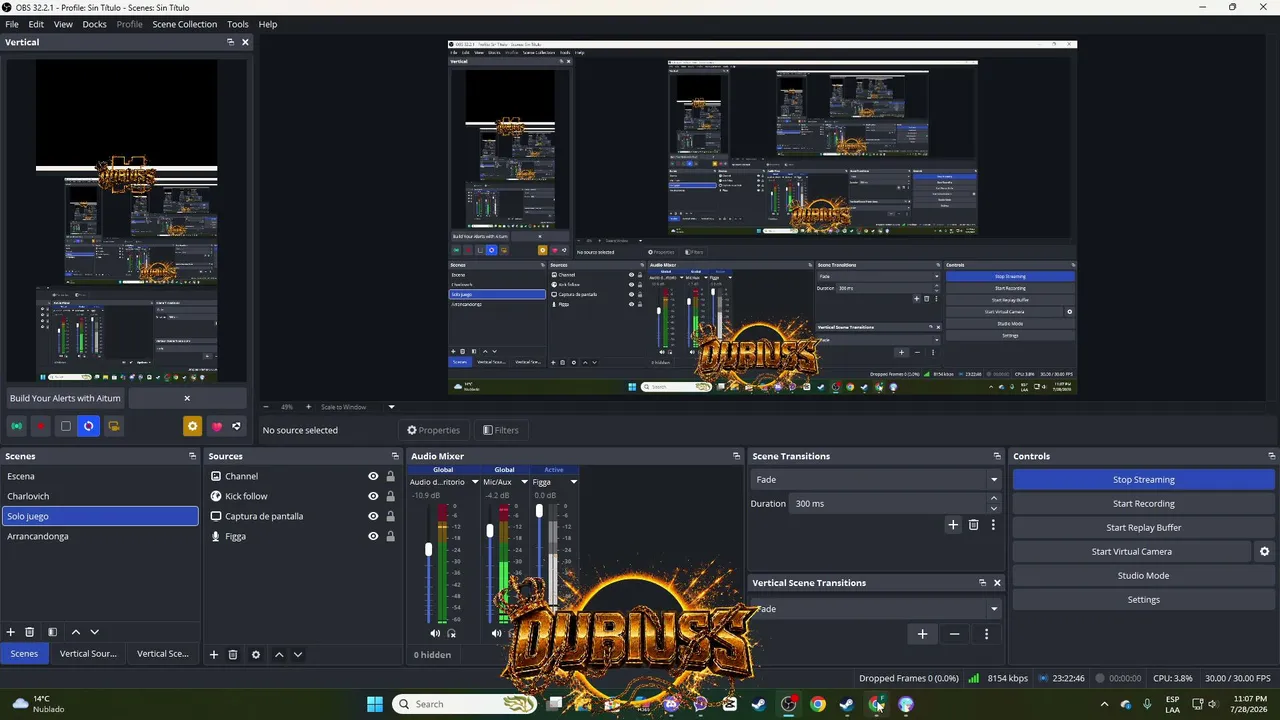Toggle monitoring headphone icon for Audio d...ritorio
1280x720 pixels.
coord(452,633)
